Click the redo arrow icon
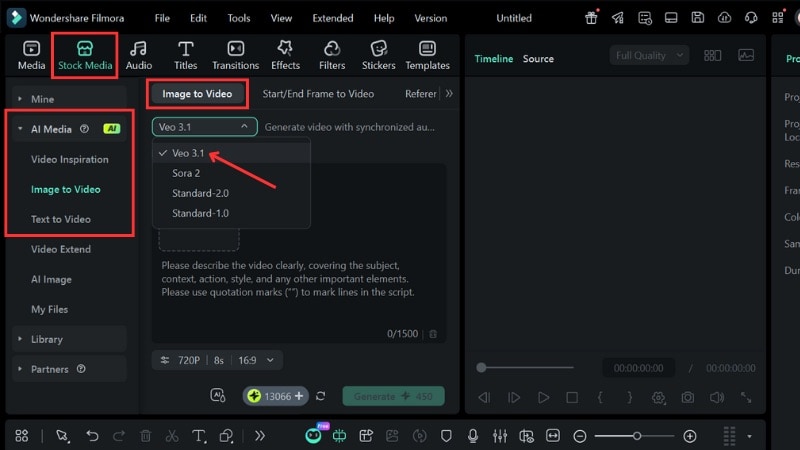Image resolution: width=800 pixels, height=450 pixels. pos(119,436)
